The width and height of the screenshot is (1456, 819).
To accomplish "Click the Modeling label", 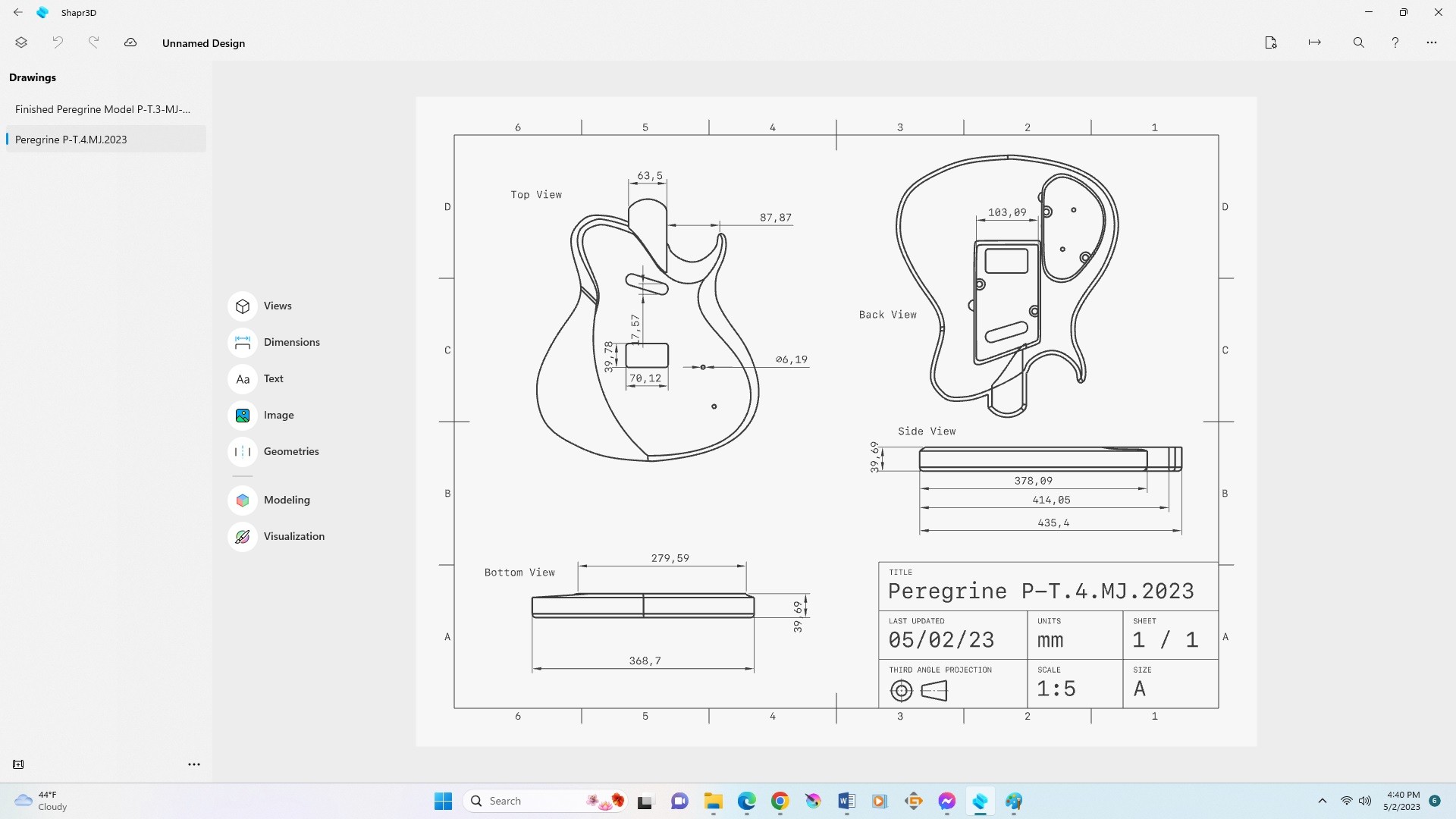I will (287, 500).
